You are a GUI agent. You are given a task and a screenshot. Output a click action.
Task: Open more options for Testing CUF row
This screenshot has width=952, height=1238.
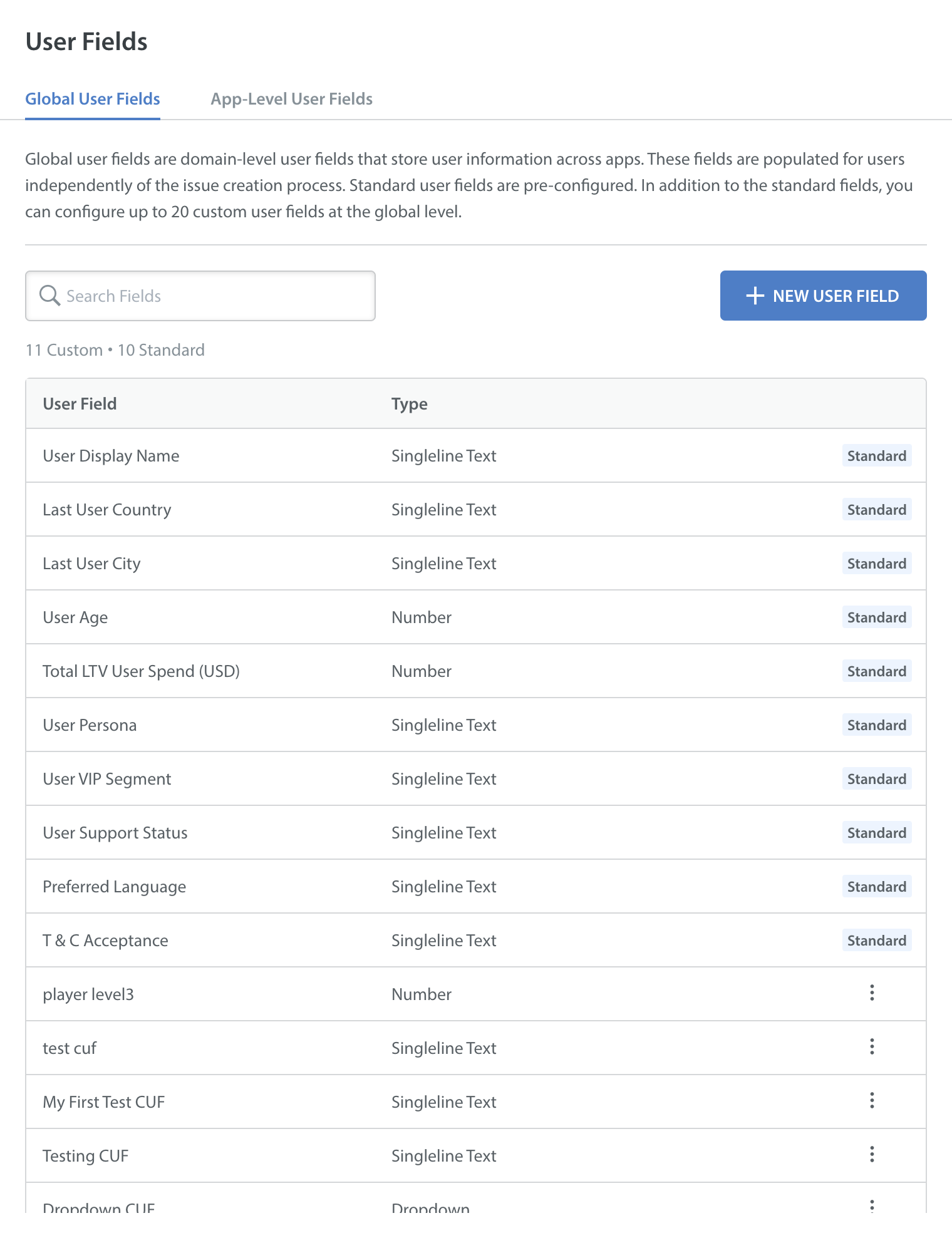pos(872,1155)
